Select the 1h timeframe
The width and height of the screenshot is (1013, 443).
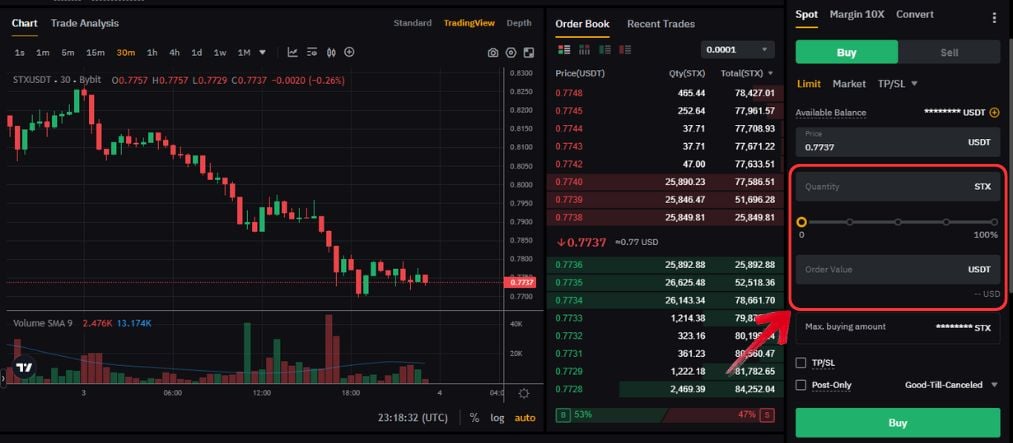(x=152, y=52)
